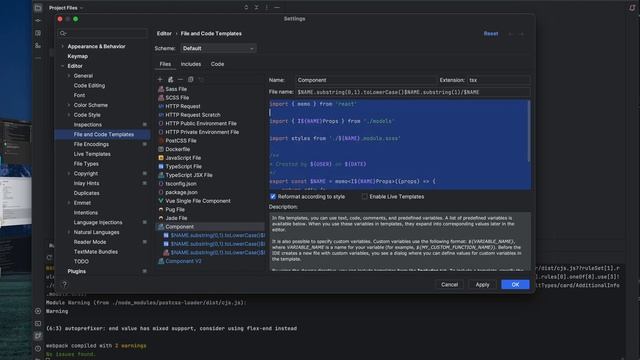Click the Terminal tool window icon
The height and width of the screenshot is (360, 640).
pos(38,323)
